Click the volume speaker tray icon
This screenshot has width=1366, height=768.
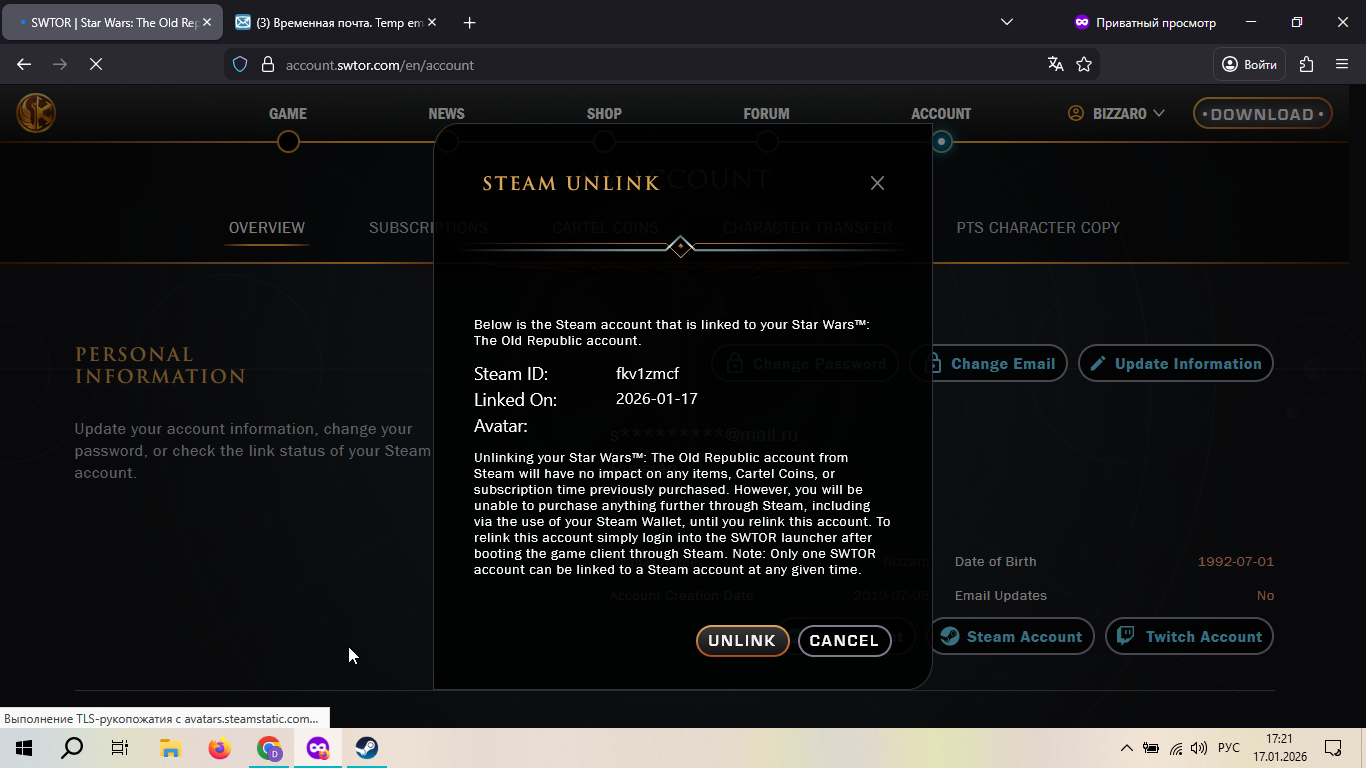(1199, 748)
